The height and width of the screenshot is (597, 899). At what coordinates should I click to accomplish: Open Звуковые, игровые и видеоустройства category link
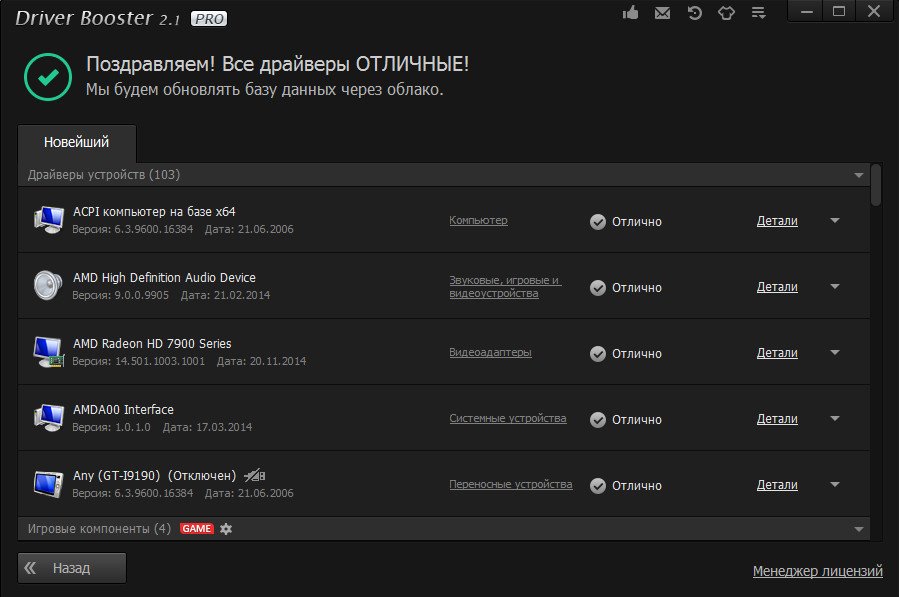pyautogui.click(x=505, y=287)
